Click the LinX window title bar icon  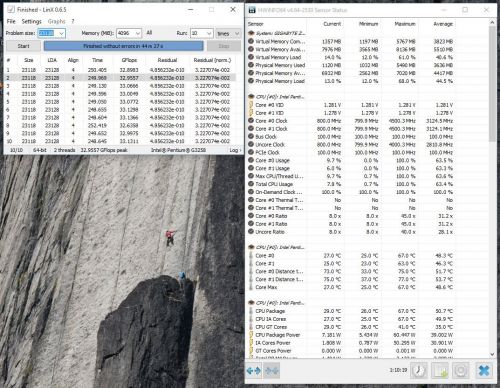(x=11, y=9)
